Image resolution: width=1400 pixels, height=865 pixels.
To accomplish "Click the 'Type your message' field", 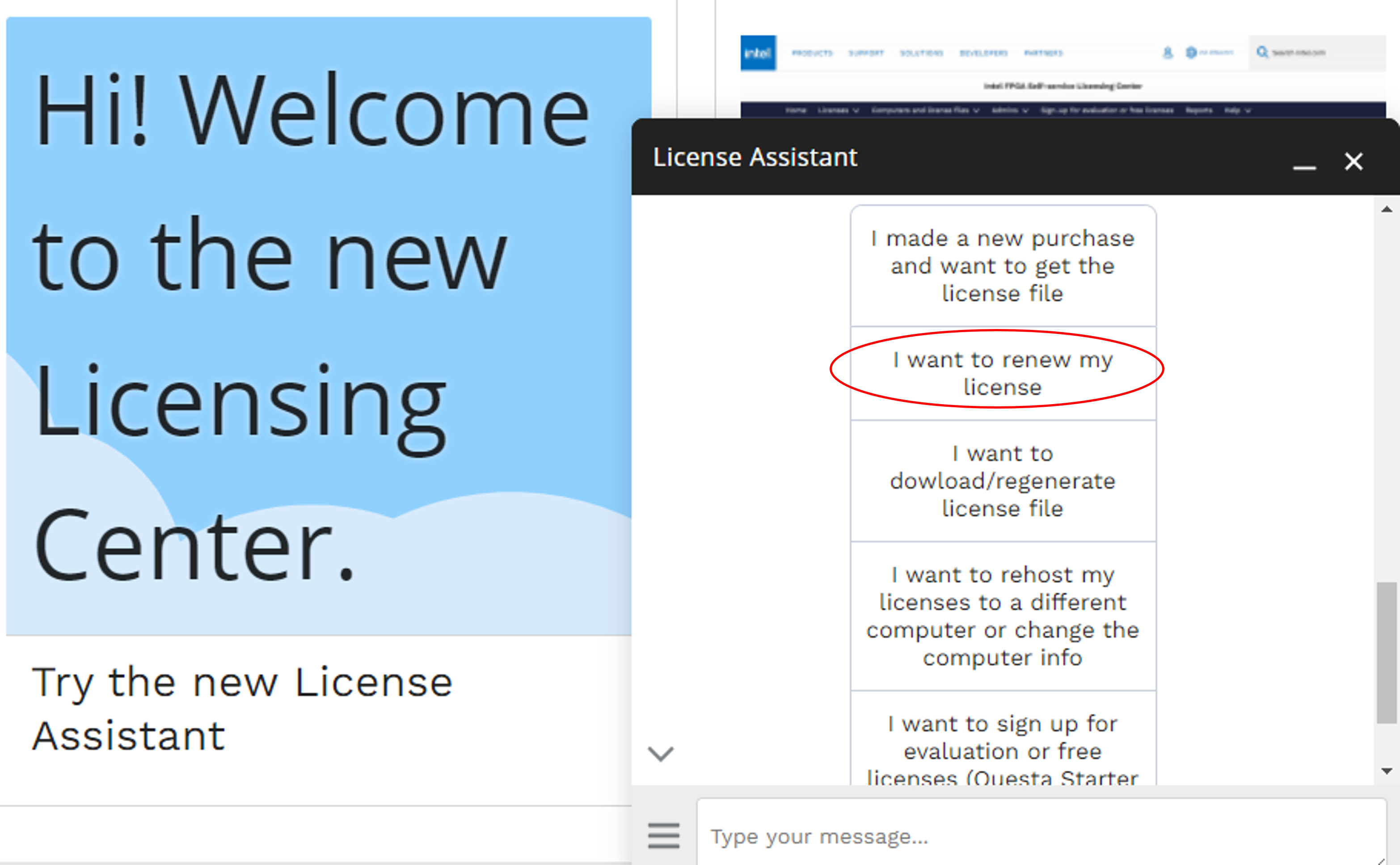I will pos(1029,836).
